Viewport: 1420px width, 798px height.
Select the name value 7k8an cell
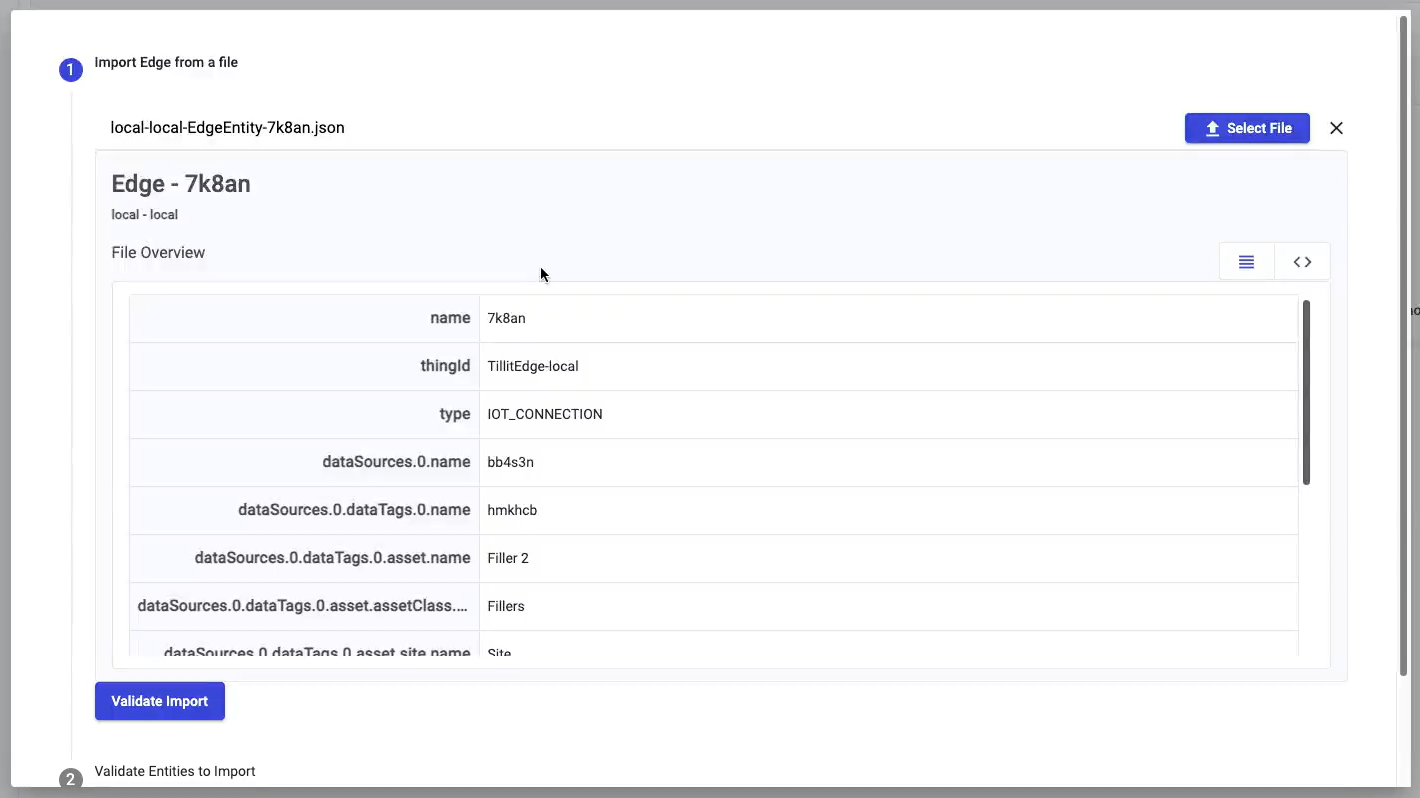click(x=506, y=318)
